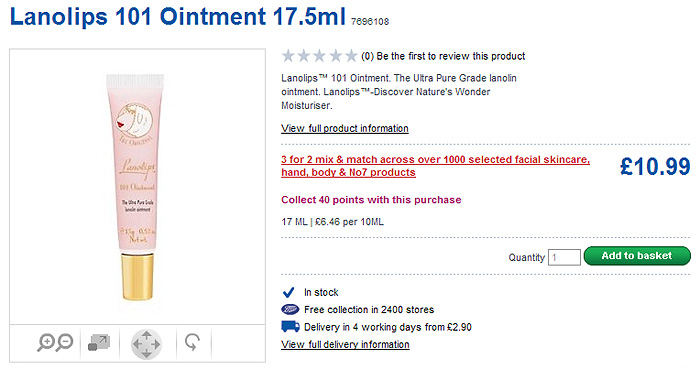Pan the image up with the arrow control
The width and height of the screenshot is (700, 369).
coord(146,334)
